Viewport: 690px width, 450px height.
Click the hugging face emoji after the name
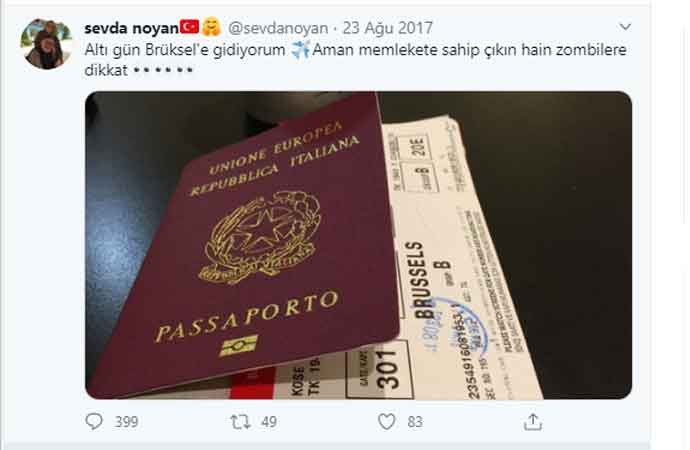(211, 27)
